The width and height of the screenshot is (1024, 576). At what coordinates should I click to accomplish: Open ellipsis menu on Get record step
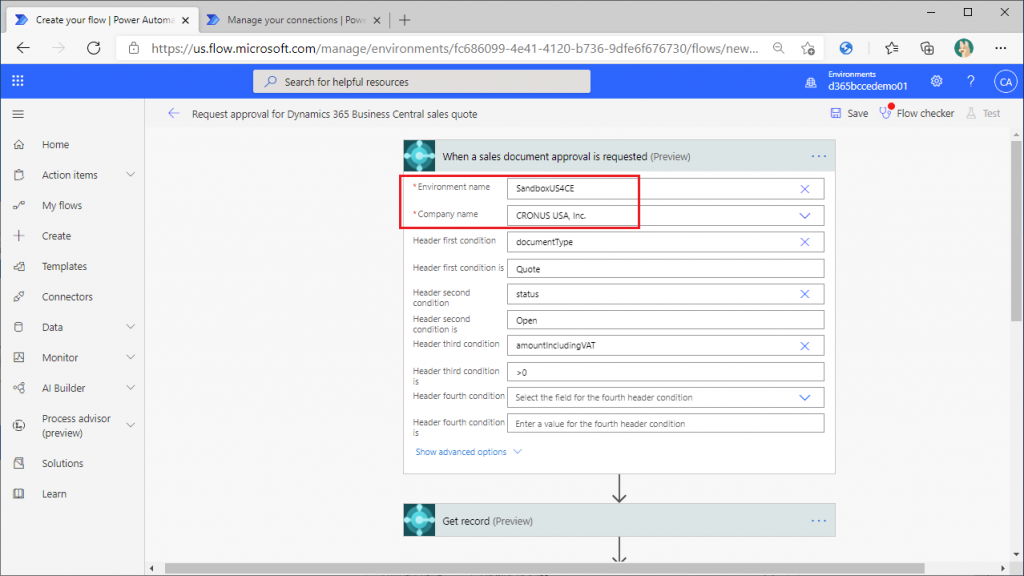tap(818, 520)
